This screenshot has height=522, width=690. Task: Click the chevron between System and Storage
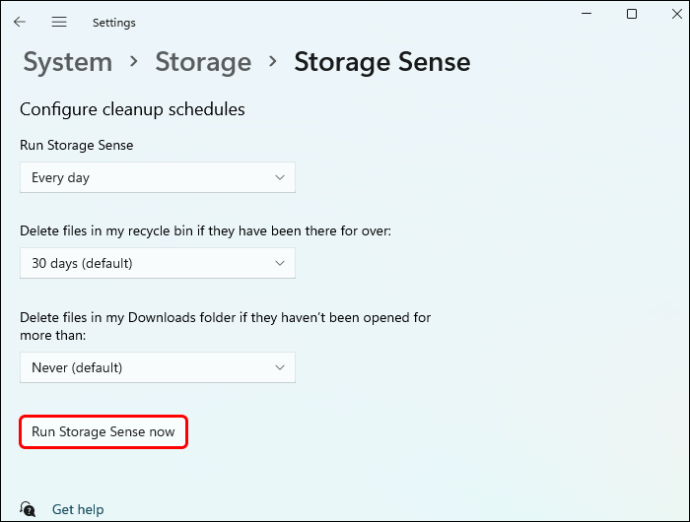click(134, 62)
